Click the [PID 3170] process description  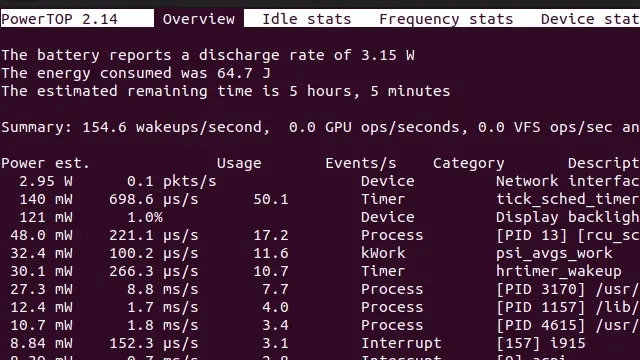[x=568, y=289]
